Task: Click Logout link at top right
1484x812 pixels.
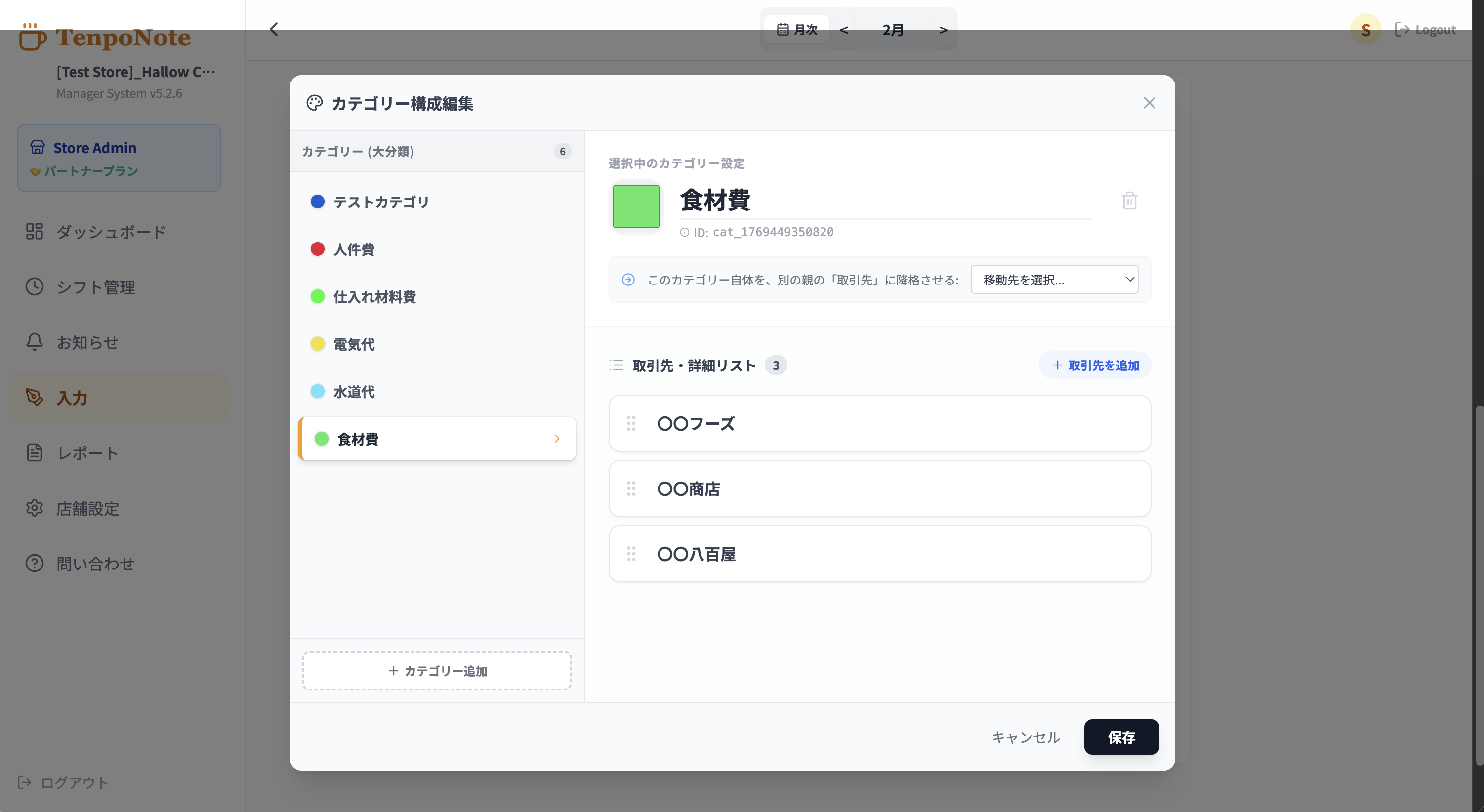Action: [x=1425, y=29]
